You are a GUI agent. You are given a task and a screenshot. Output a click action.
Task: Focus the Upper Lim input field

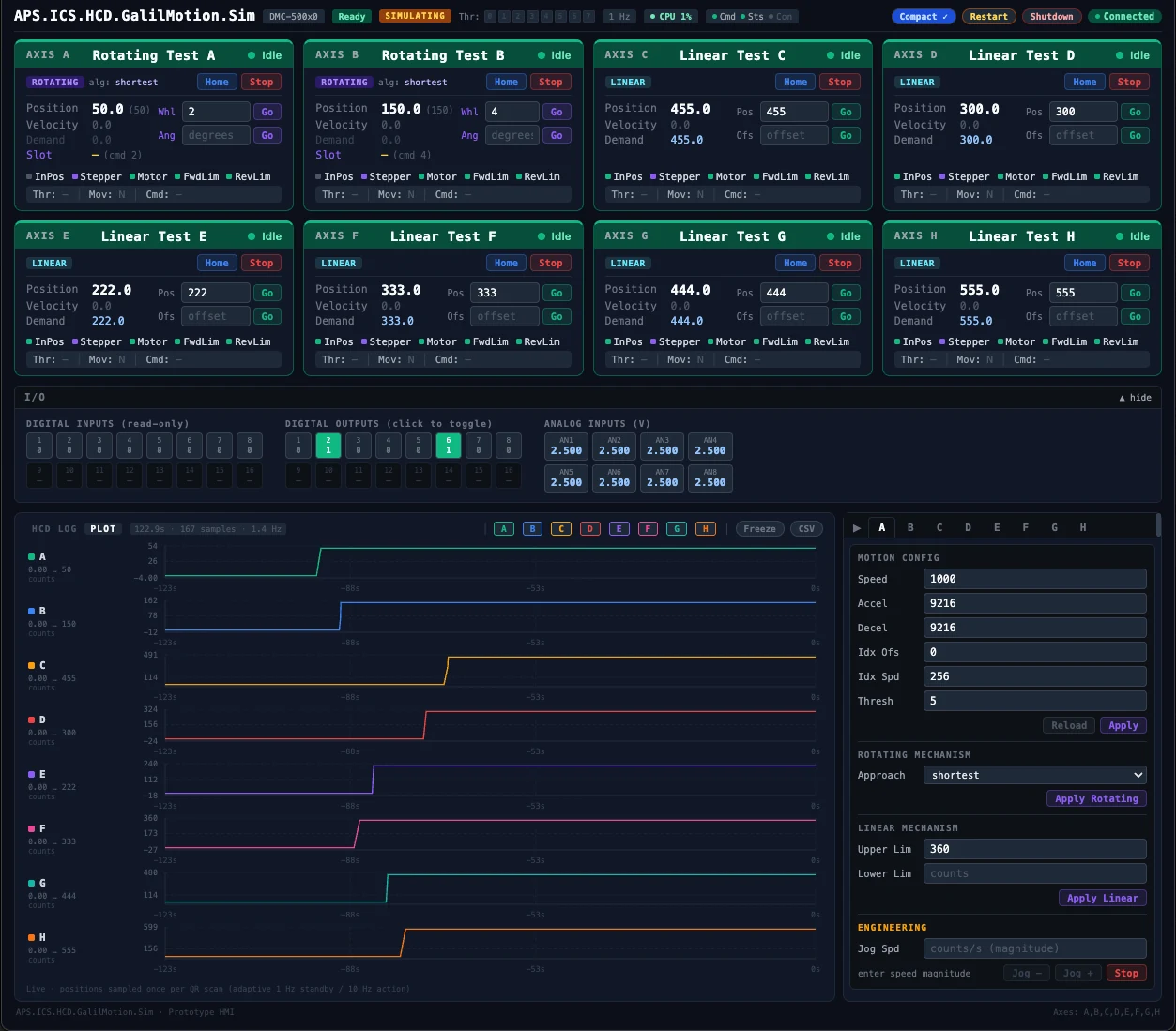click(1035, 849)
